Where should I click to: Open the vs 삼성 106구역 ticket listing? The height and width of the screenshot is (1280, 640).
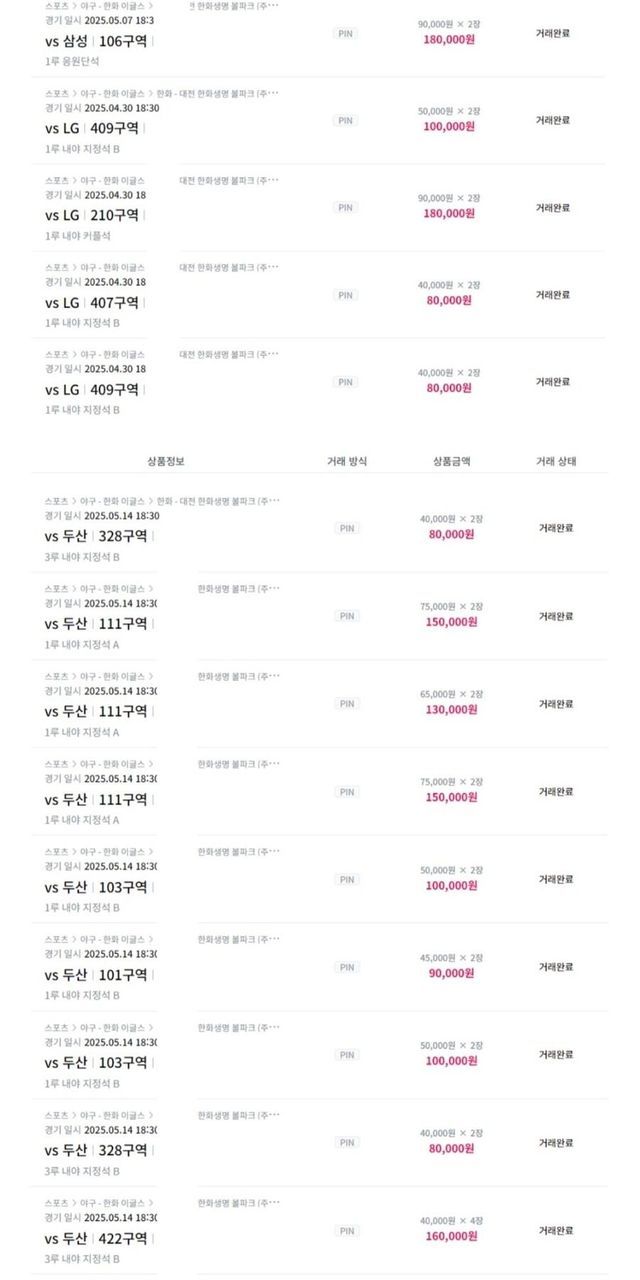pyautogui.click(x=97, y=41)
